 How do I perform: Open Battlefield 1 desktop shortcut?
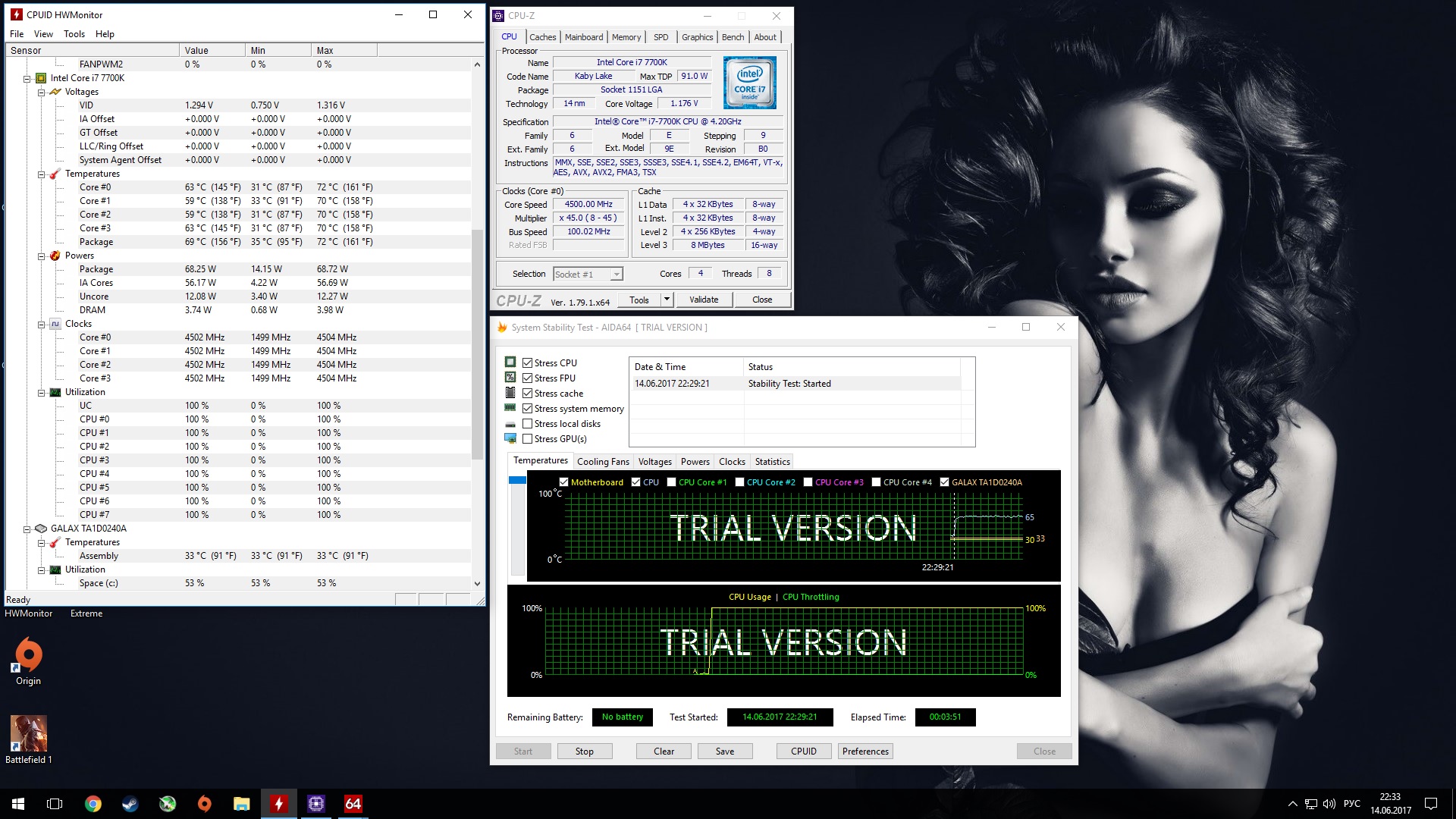click(28, 734)
